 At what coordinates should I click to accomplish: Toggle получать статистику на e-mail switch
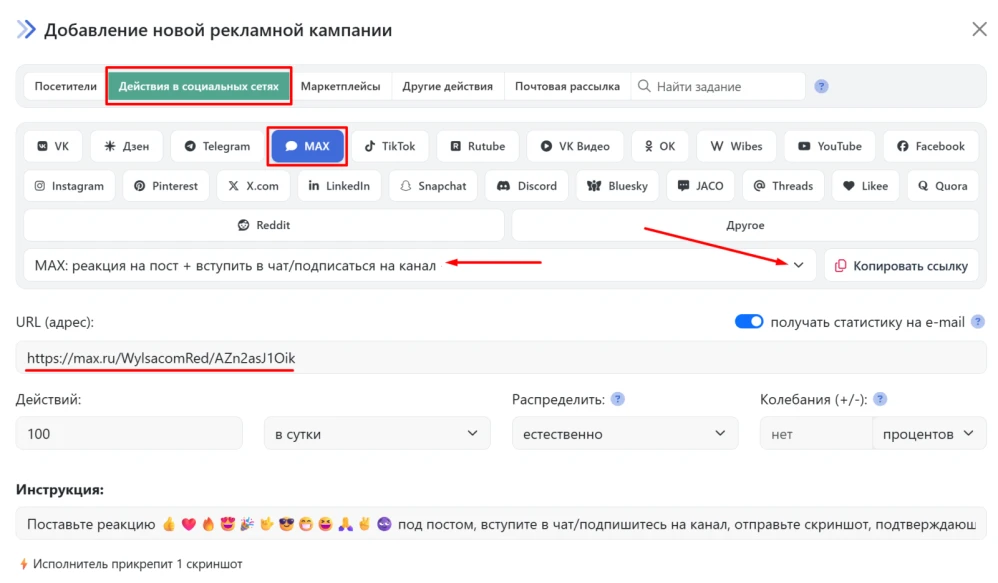750,322
